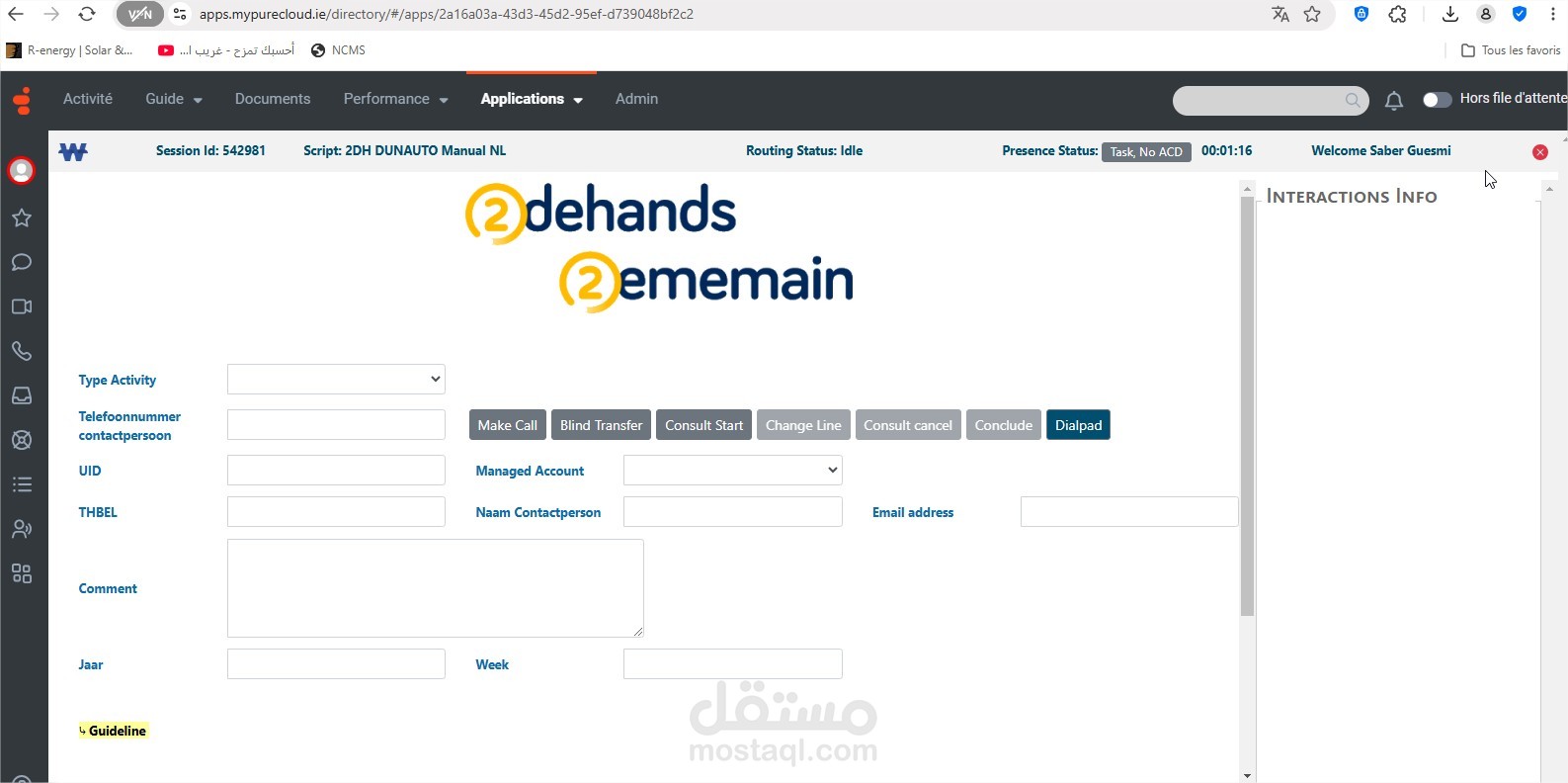Click the site information icon in the address bar
Viewport: 1568px width, 783px height.
point(180,14)
